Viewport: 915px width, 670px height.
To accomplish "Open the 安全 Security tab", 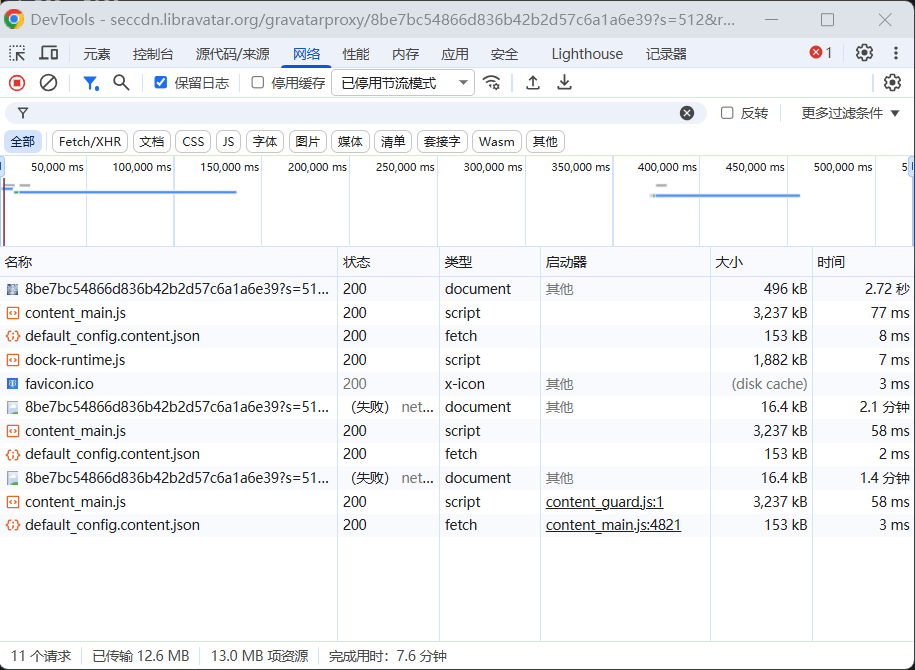I will tap(504, 54).
